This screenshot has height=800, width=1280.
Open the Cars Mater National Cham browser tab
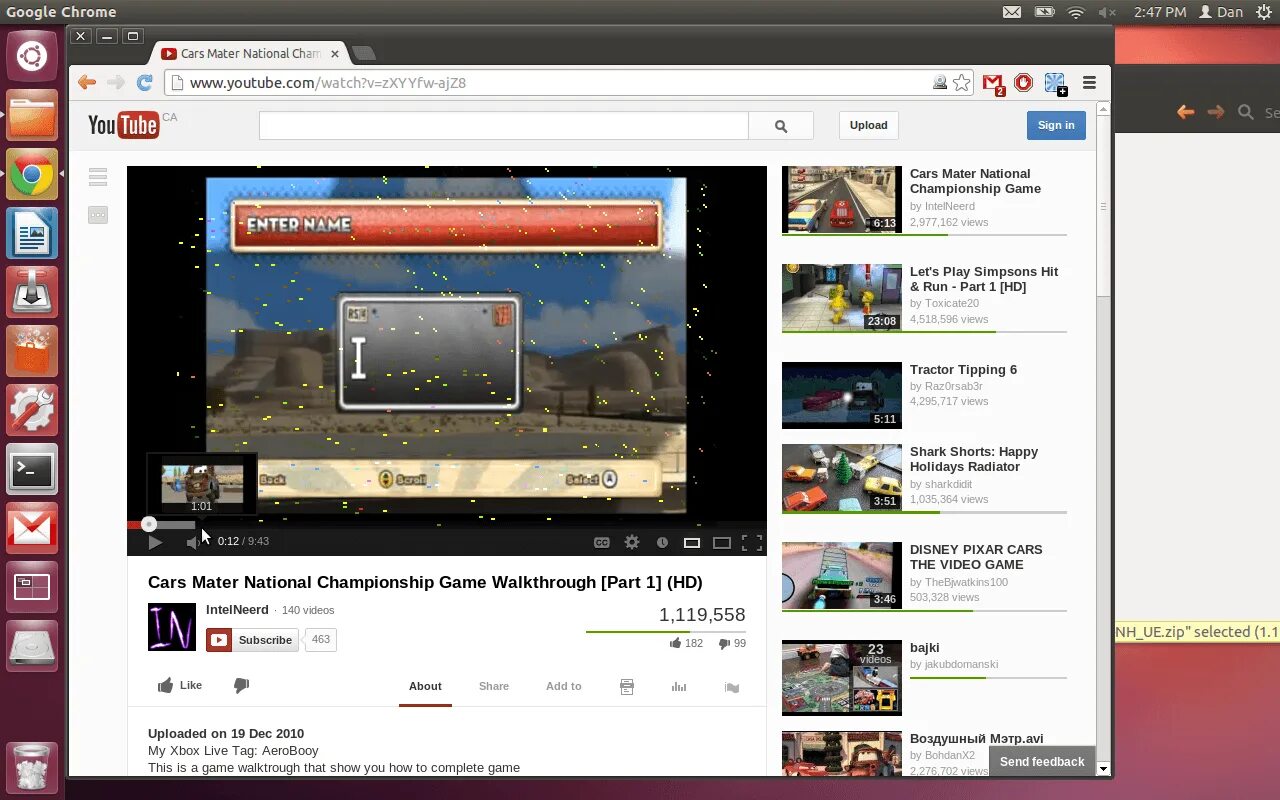[249, 54]
